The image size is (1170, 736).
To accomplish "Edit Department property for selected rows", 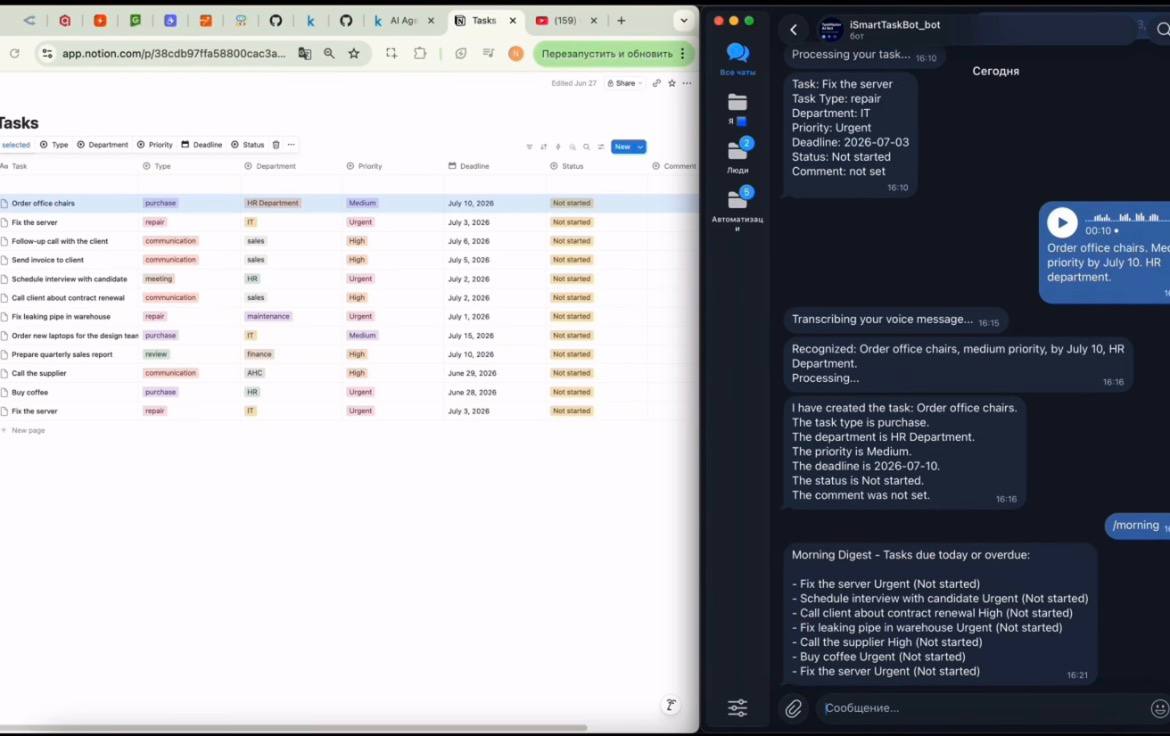I will pyautogui.click(x=103, y=145).
